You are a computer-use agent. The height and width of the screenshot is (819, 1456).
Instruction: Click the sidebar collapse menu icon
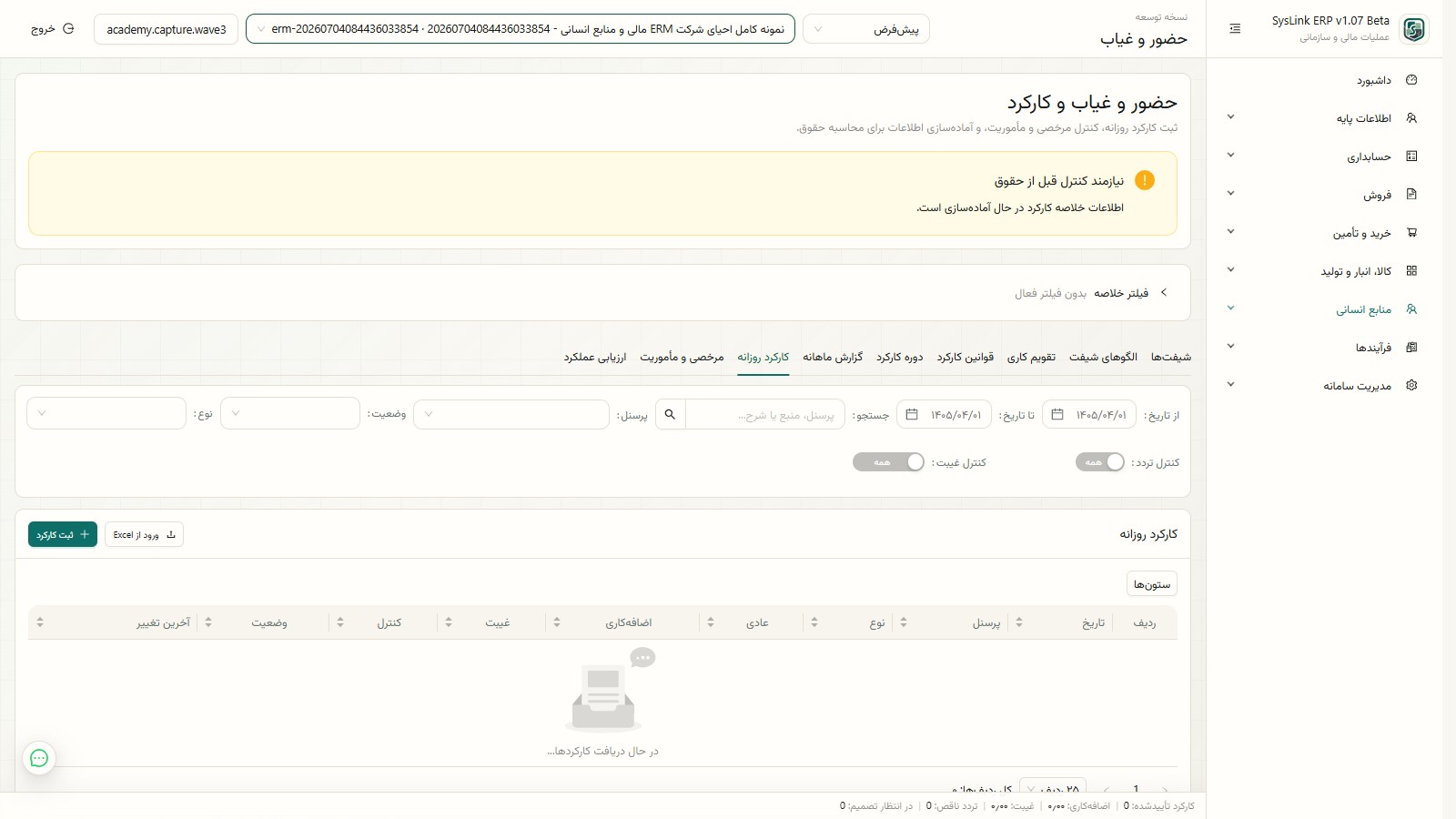(1235, 29)
